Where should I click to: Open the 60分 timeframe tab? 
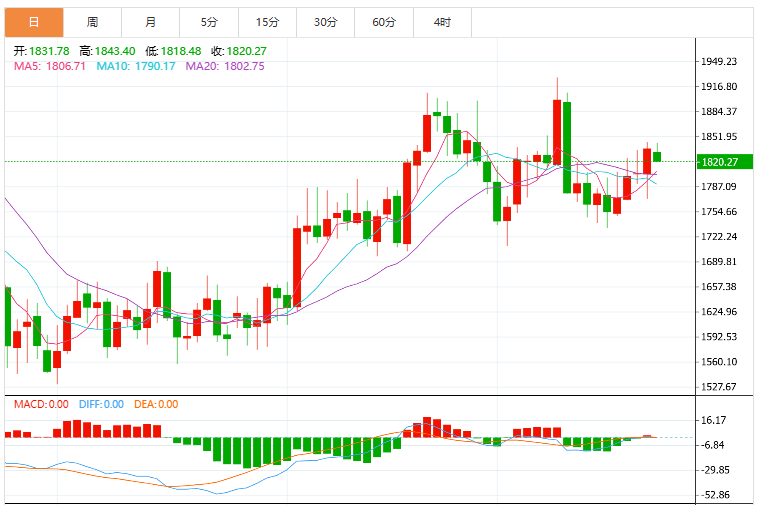(x=384, y=22)
